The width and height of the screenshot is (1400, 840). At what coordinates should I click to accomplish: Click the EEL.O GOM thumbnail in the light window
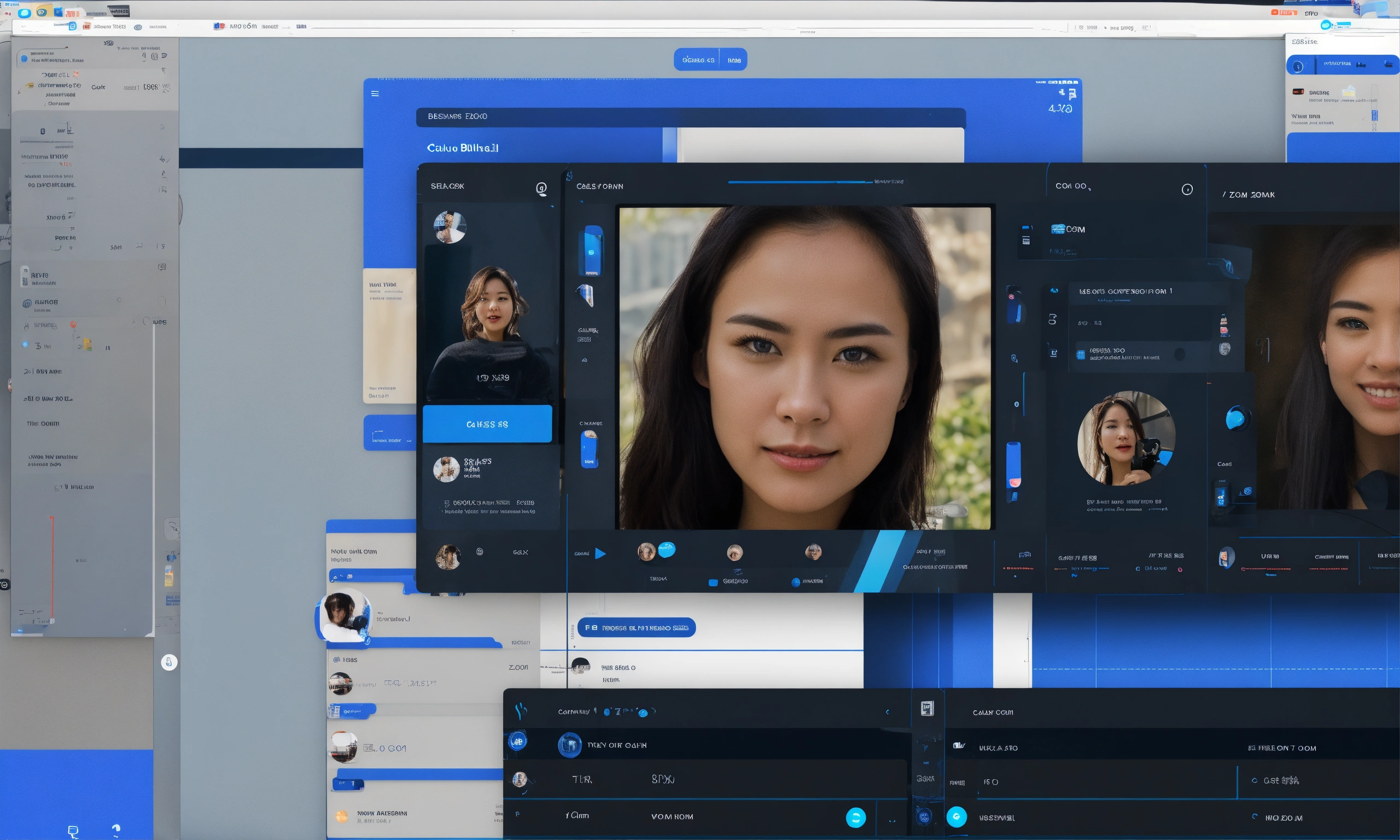(x=344, y=746)
